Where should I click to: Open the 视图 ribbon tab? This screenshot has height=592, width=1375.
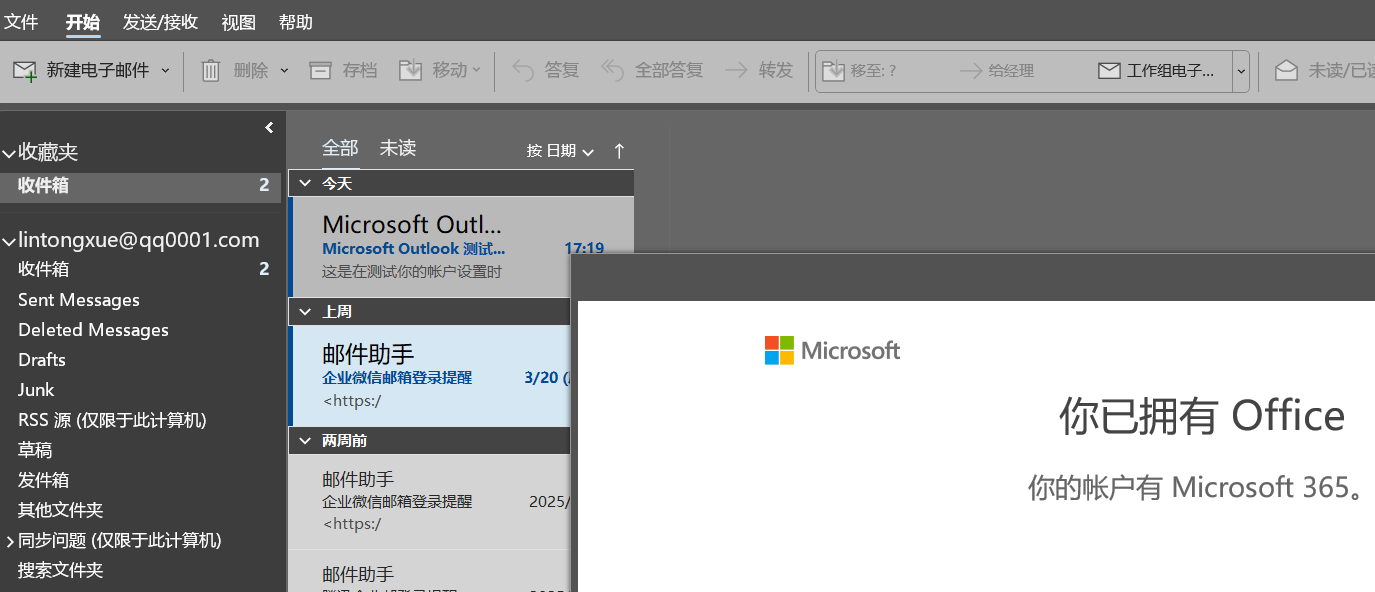[x=238, y=22]
